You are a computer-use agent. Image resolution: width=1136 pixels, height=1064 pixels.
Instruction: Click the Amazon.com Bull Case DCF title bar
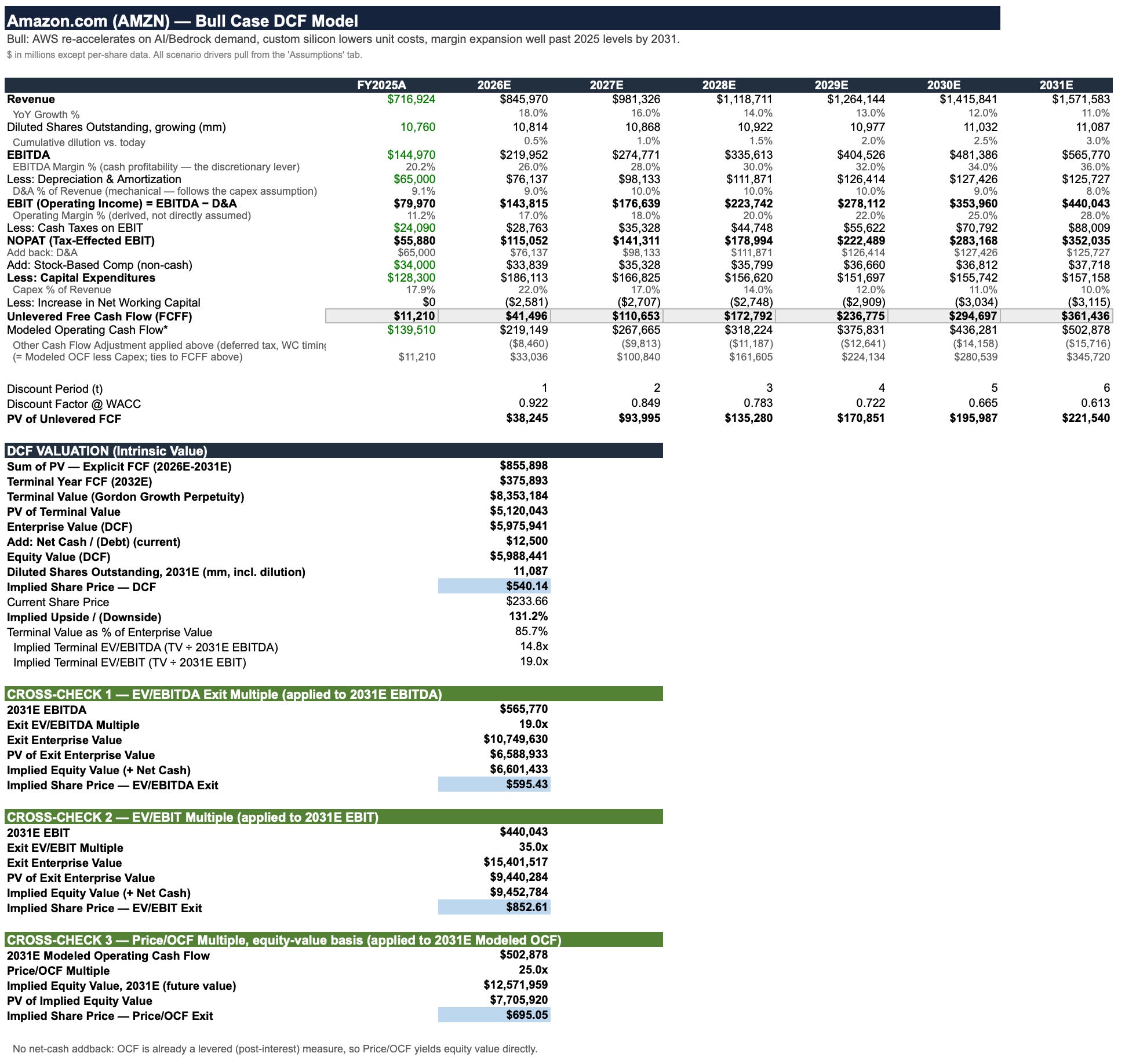coord(502,19)
